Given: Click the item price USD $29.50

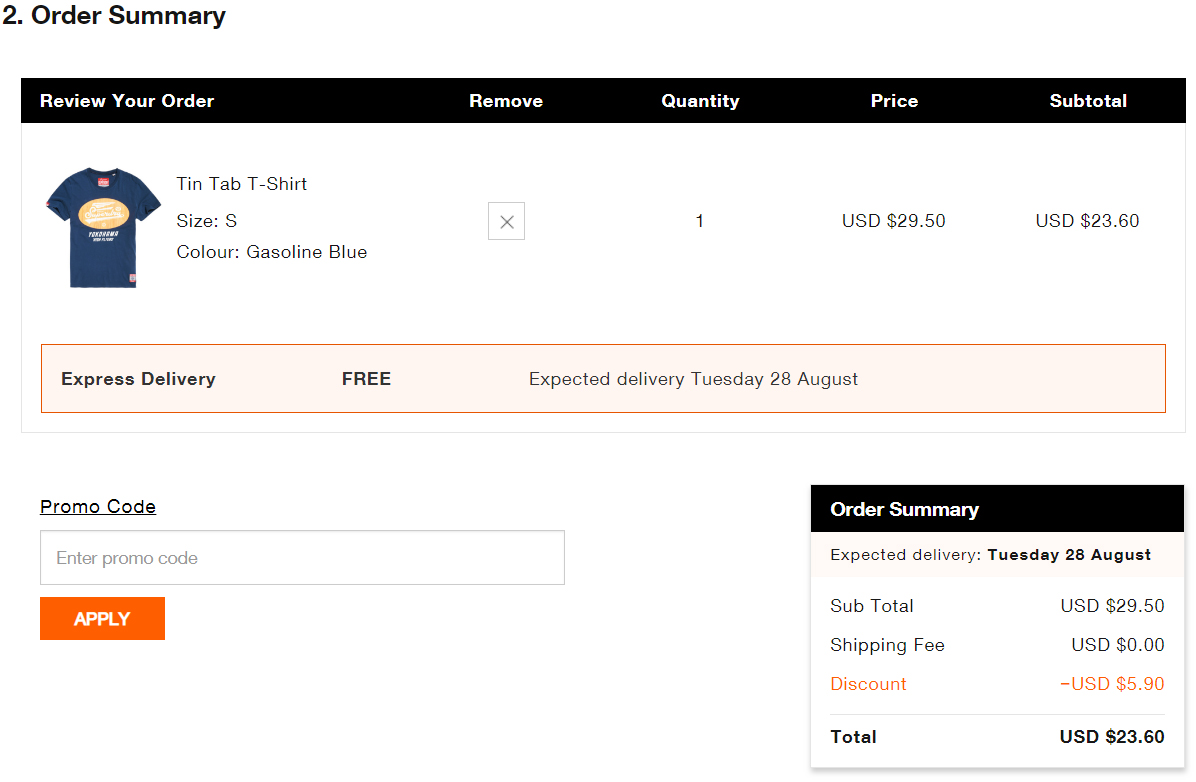Looking at the screenshot, I should pos(894,221).
